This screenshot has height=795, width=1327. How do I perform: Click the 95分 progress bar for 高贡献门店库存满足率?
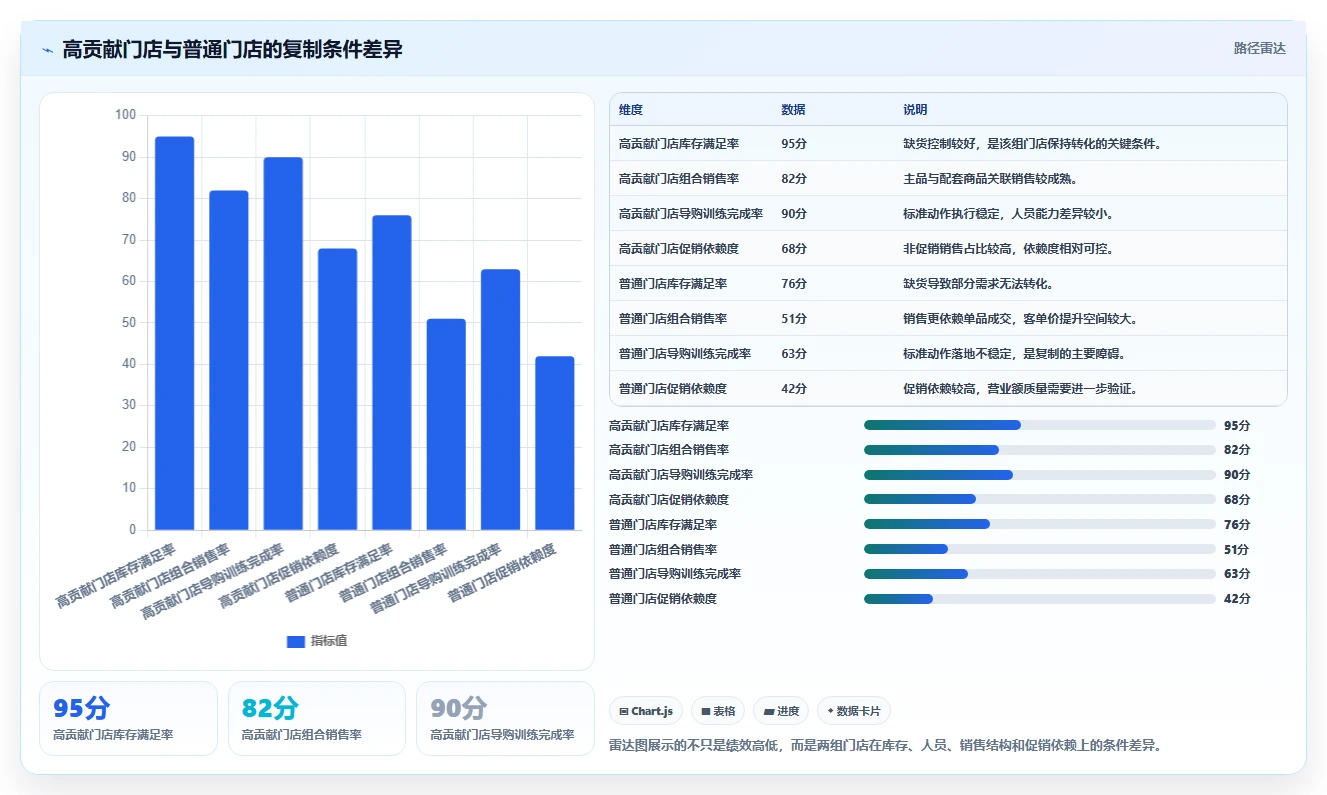[x=1040, y=425]
